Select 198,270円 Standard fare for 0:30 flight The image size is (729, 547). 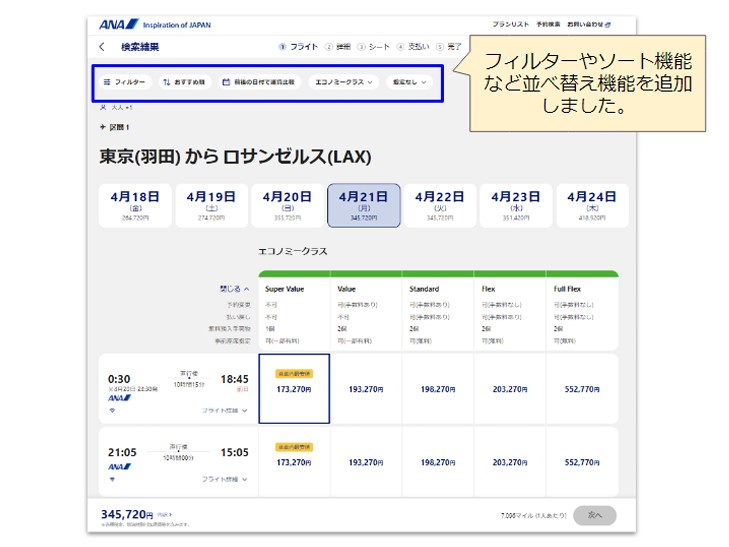pos(438,389)
